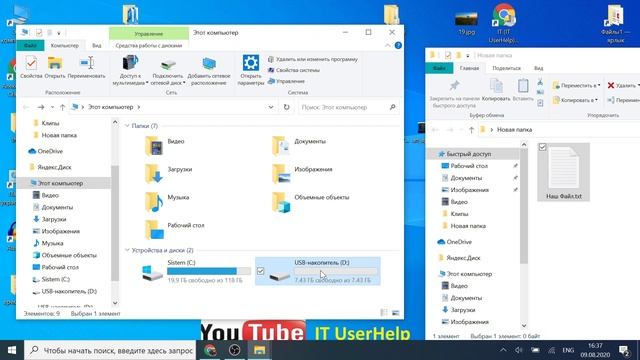Click the Вставить clipboard icon

(523, 86)
